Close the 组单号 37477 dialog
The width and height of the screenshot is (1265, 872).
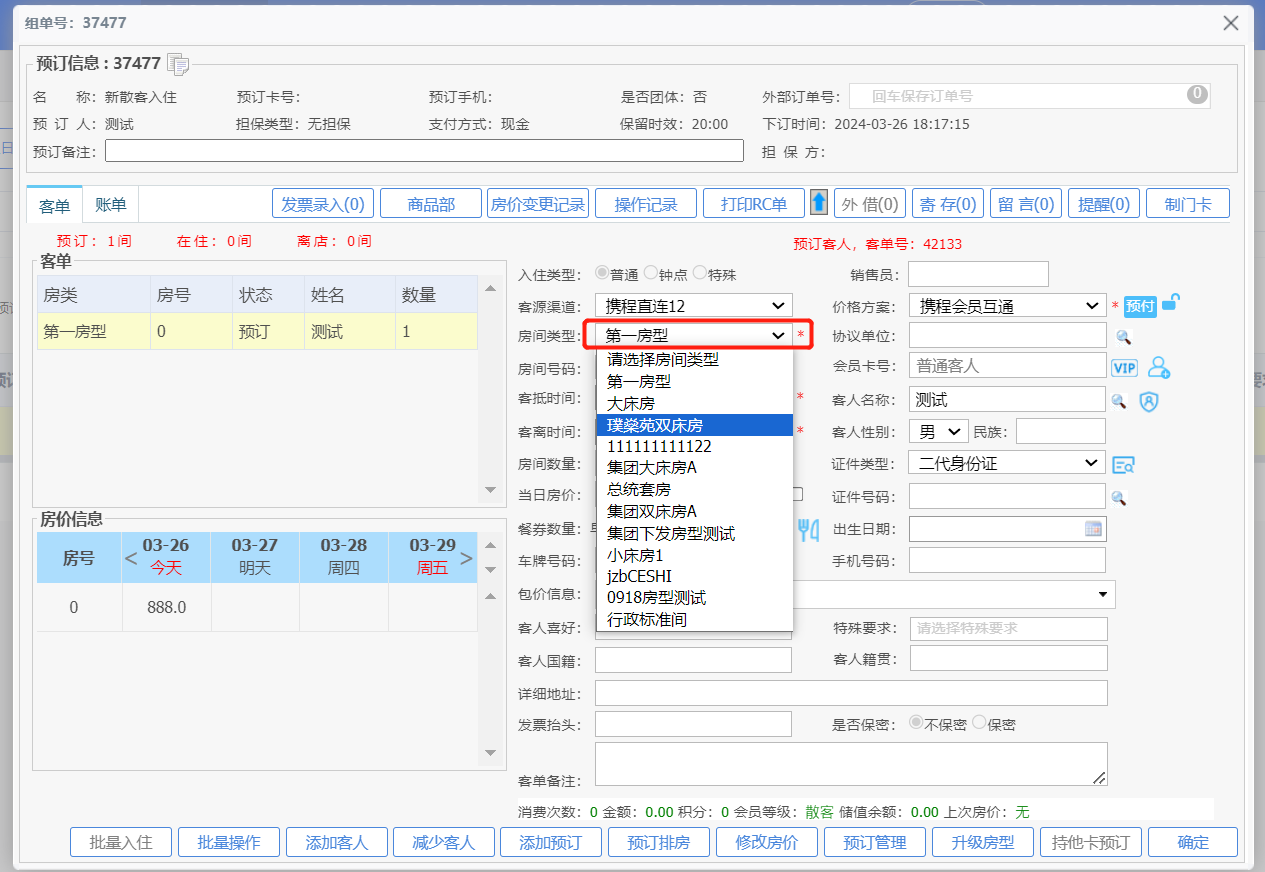pos(1231,23)
